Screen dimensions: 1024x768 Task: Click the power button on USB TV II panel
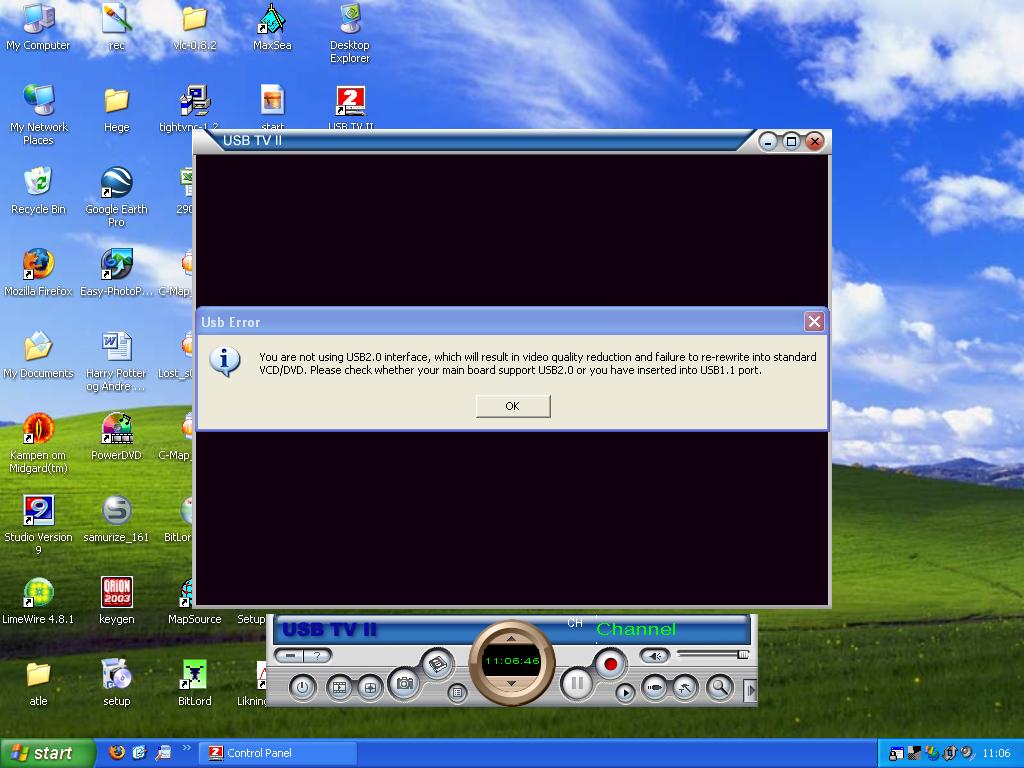coord(302,687)
